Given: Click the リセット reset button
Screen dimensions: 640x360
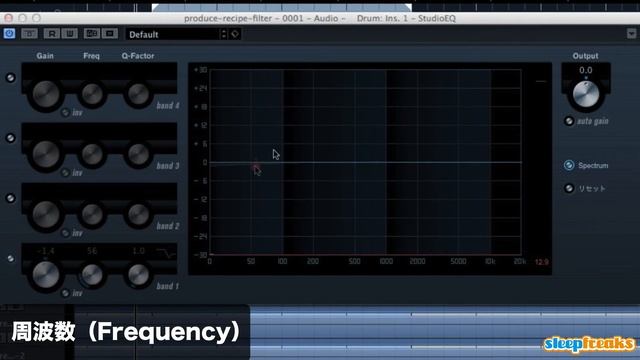Looking at the screenshot, I should 569,188.
